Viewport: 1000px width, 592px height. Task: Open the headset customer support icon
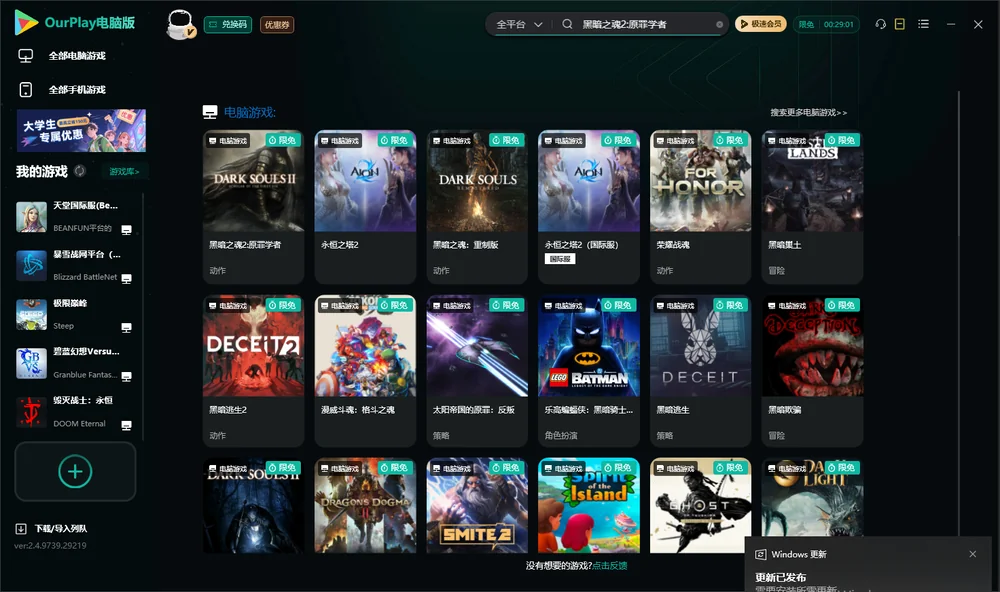pyautogui.click(x=880, y=24)
